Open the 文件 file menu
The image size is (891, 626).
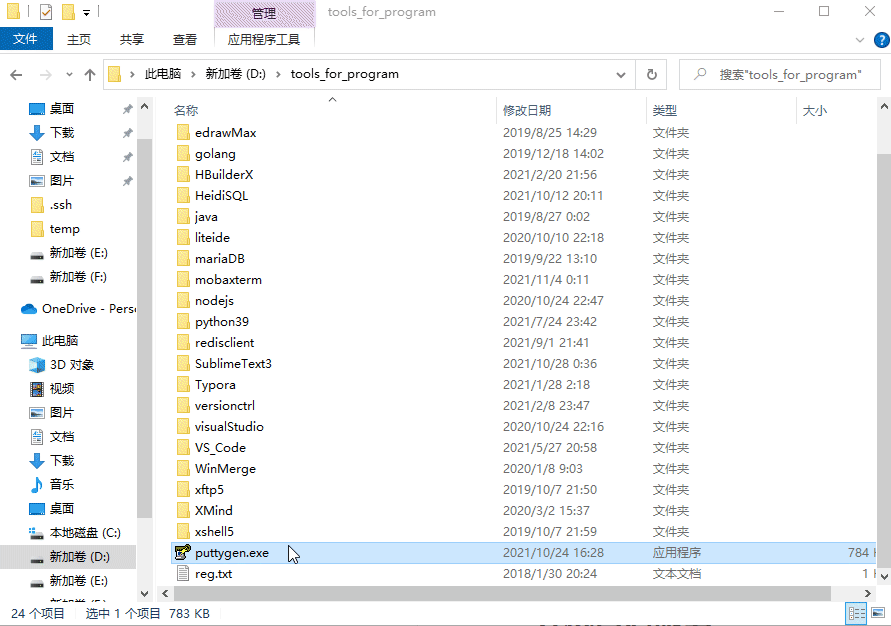[x=26, y=39]
